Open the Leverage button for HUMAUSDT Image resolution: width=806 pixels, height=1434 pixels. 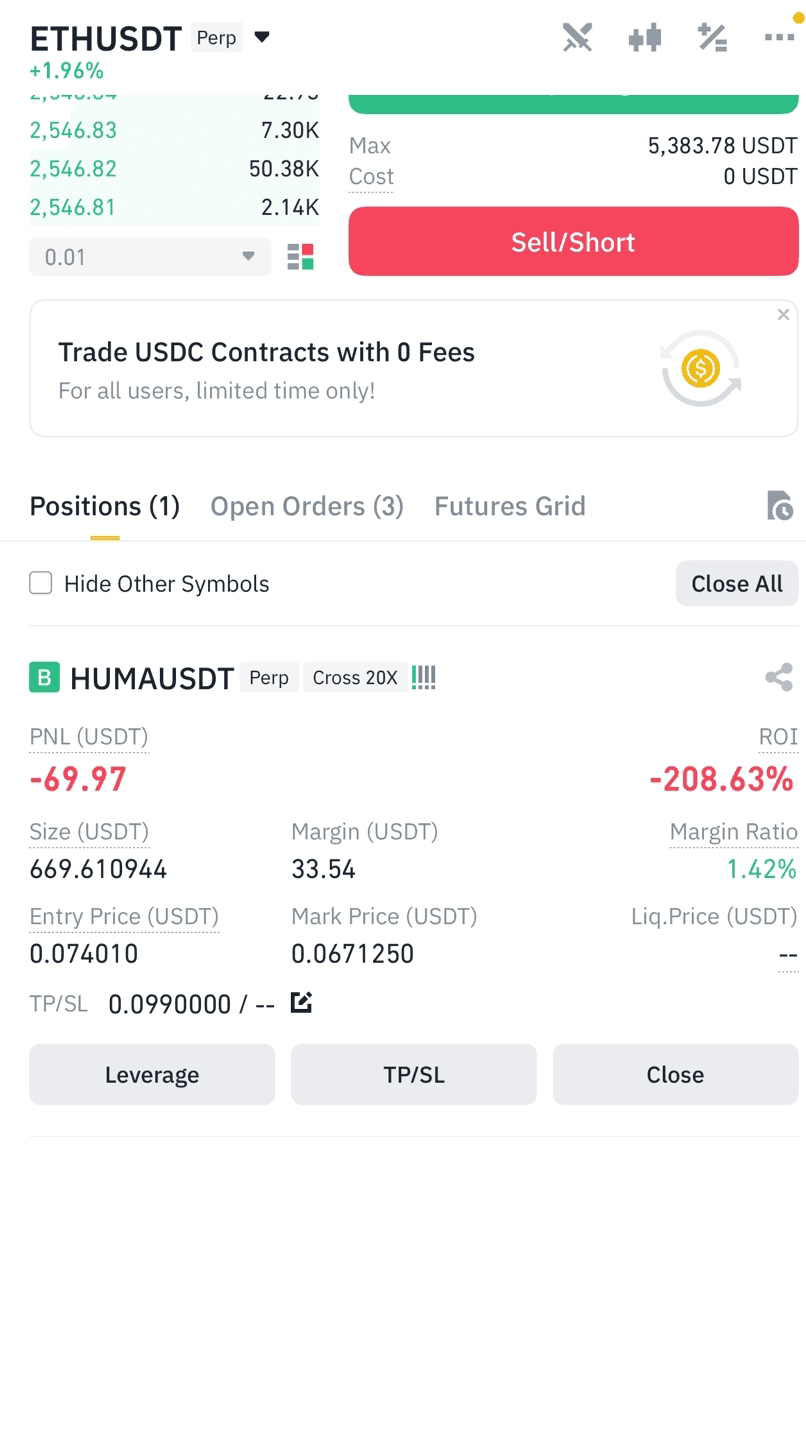point(152,1074)
